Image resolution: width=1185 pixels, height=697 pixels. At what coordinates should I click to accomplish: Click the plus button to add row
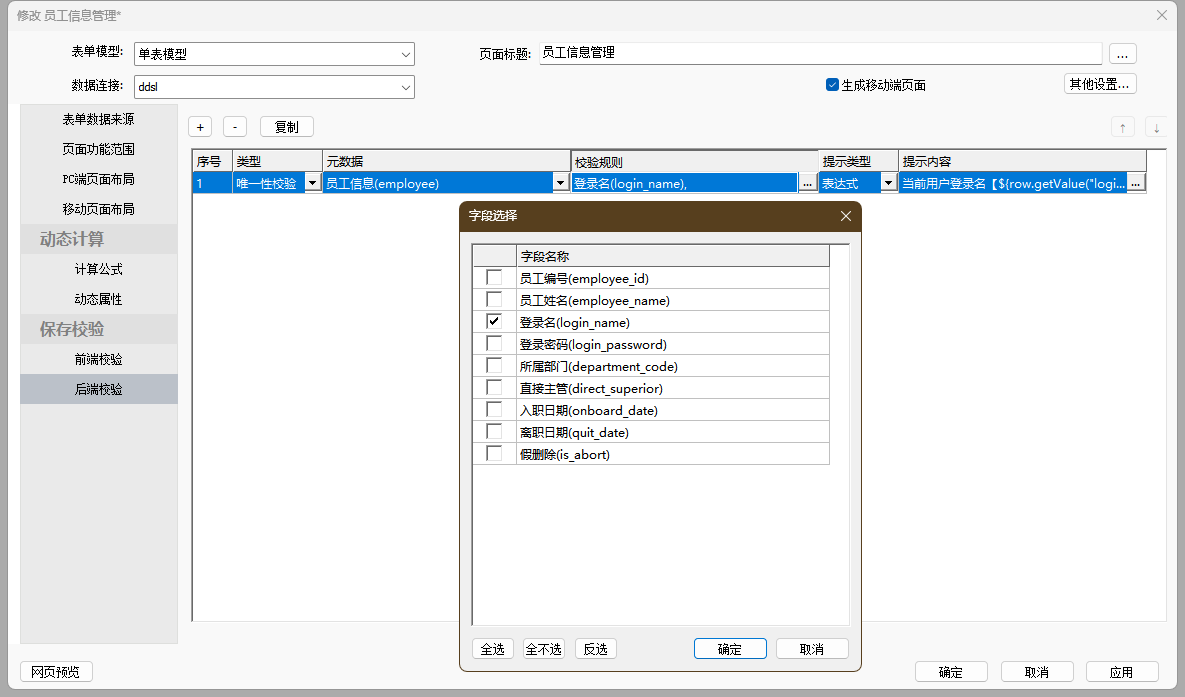(200, 127)
